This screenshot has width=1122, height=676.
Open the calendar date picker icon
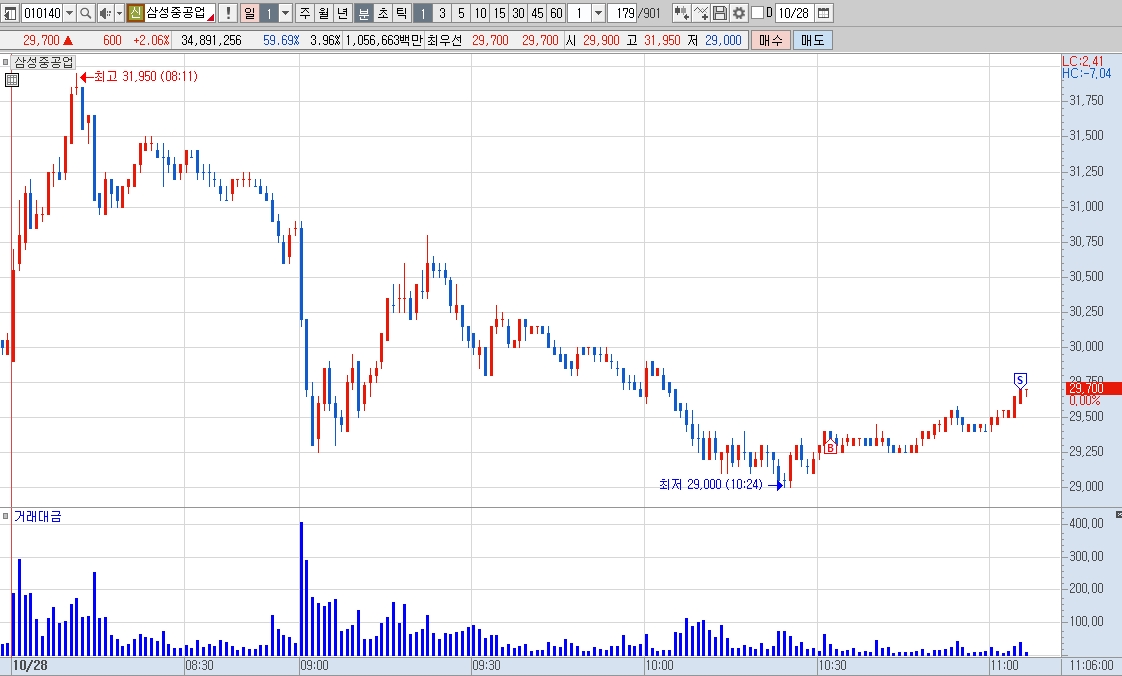[x=824, y=13]
